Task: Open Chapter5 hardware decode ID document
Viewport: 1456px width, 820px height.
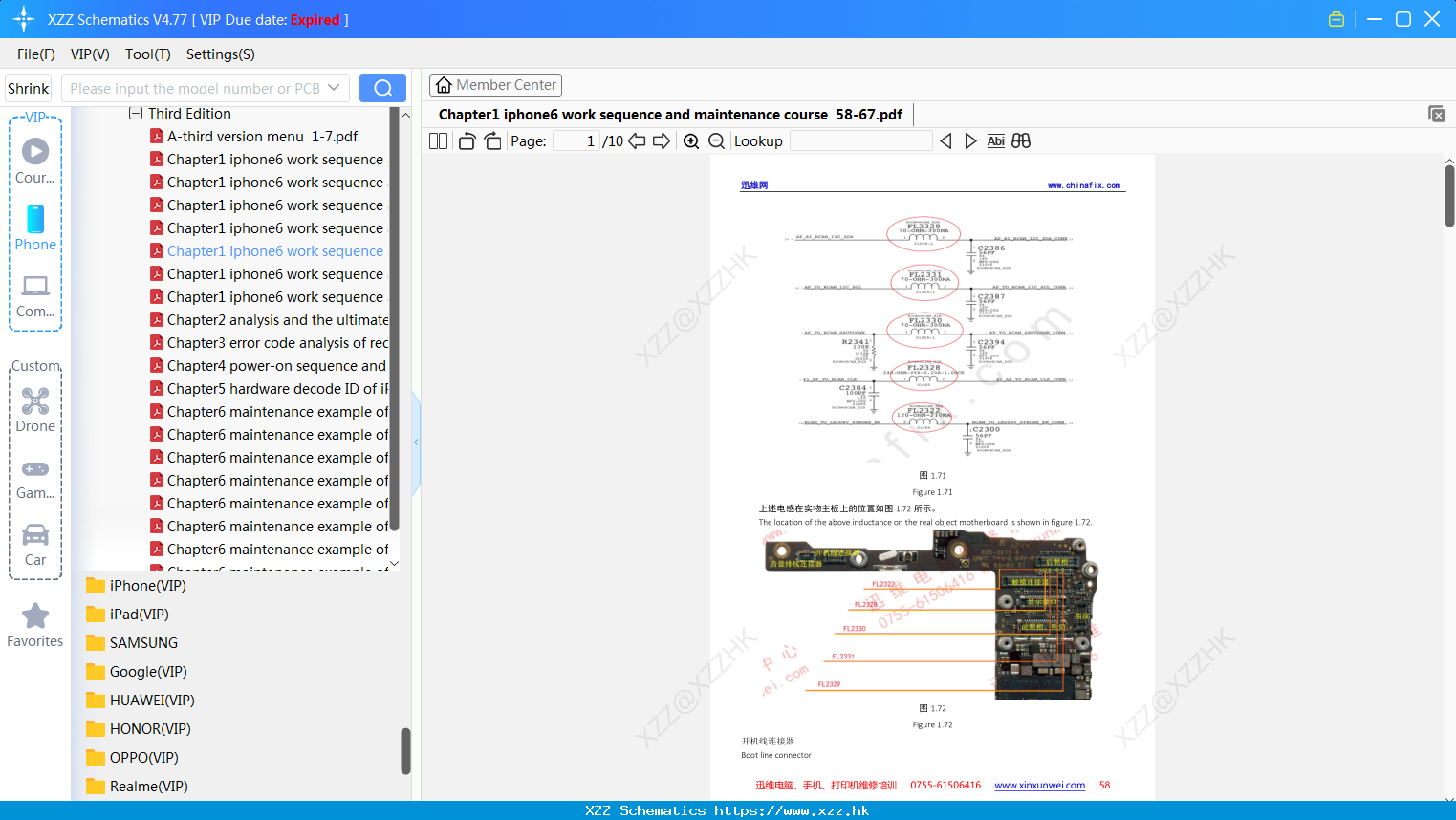Action: click(270, 389)
